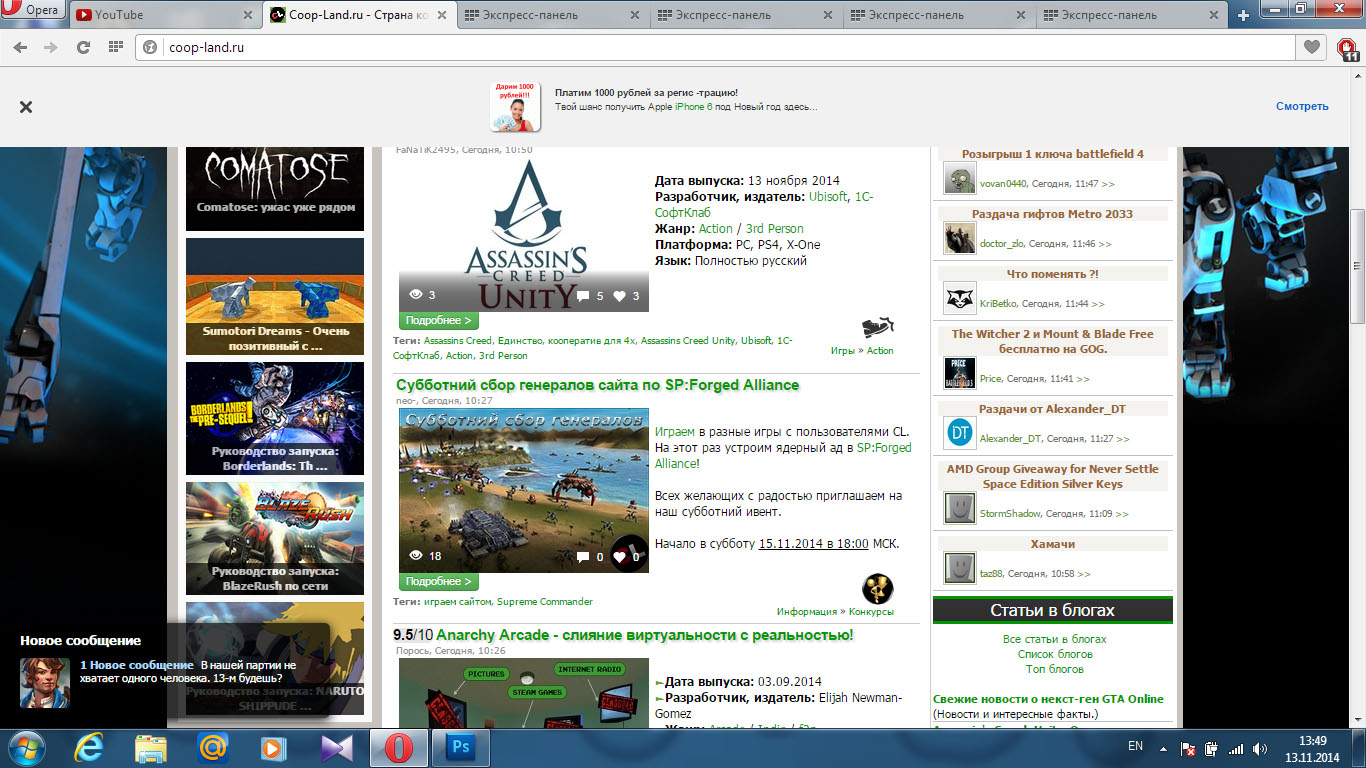
Task: Open Список блогов link
Action: pyautogui.click(x=1054, y=654)
